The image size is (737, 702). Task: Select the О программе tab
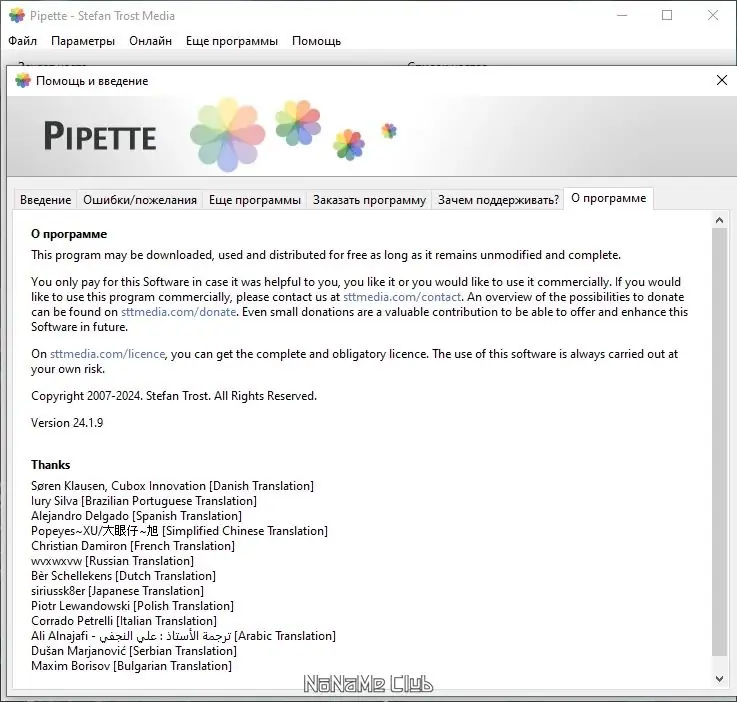pyautogui.click(x=609, y=198)
